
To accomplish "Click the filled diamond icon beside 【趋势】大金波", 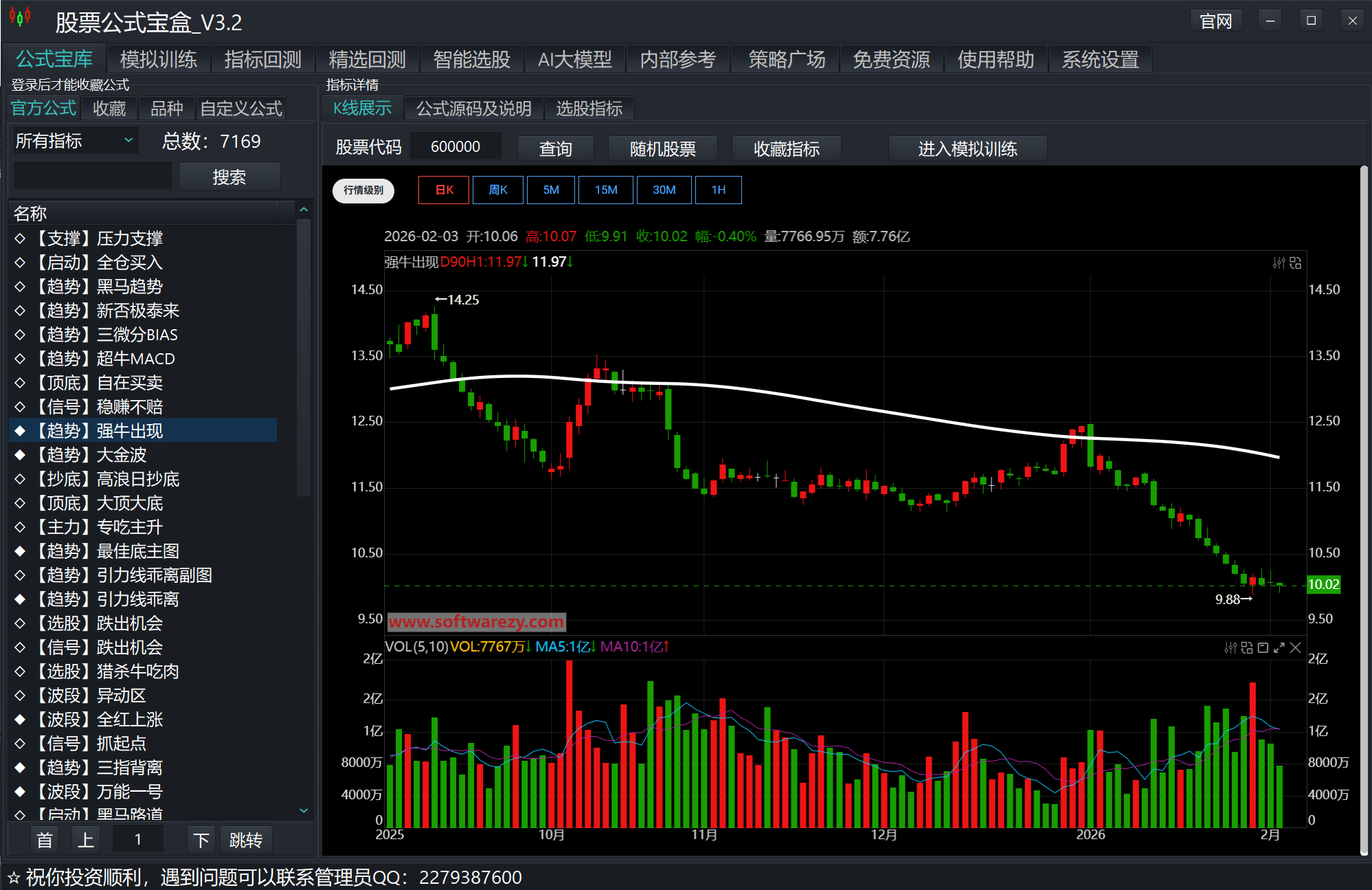I will 20,454.
